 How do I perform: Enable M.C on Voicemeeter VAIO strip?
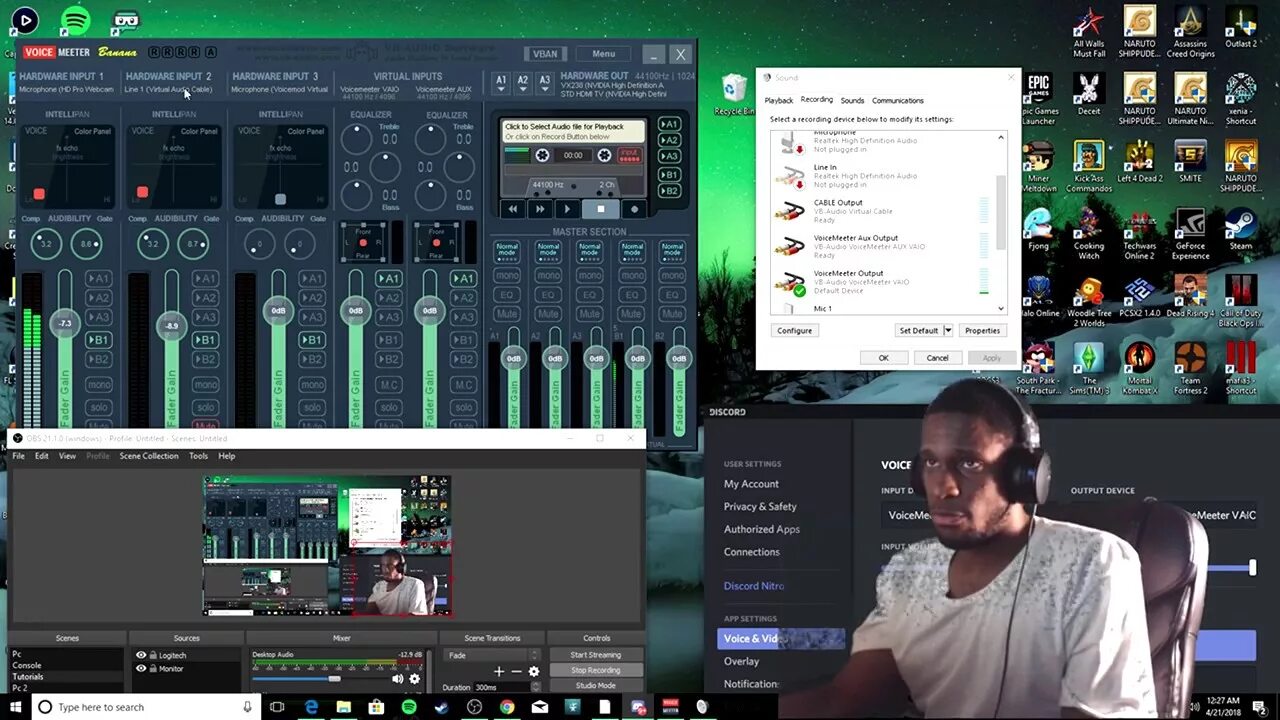coord(389,385)
